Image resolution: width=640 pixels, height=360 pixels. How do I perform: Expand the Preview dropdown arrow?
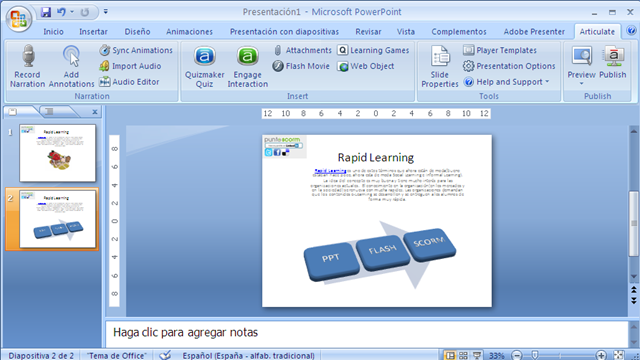(581, 84)
